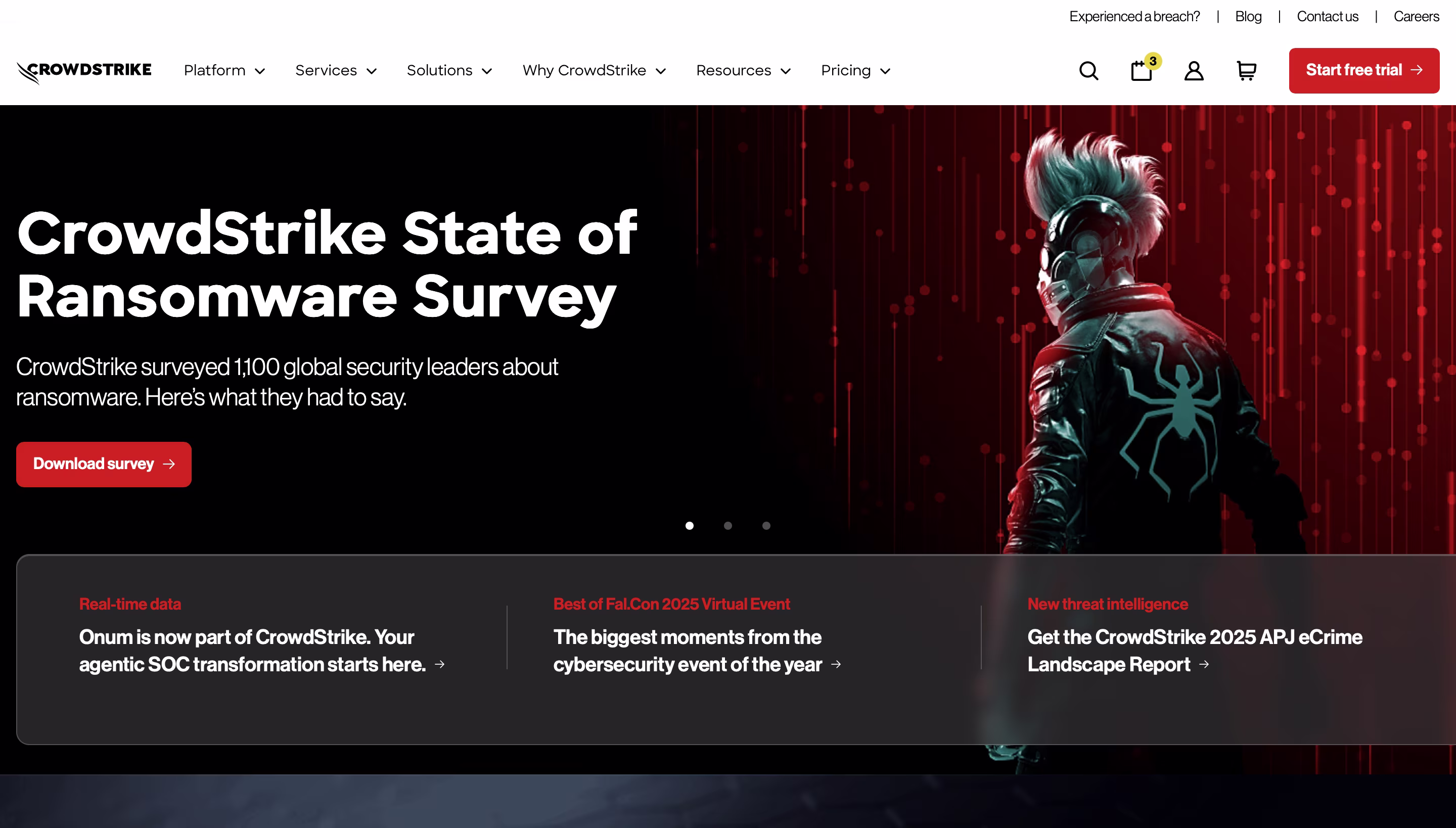Open the Experienced a breach? link
This screenshot has width=1456, height=828.
[x=1134, y=17]
